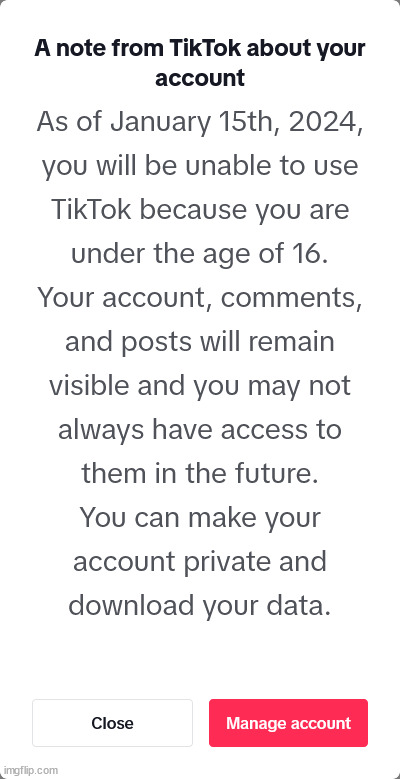Click the line 'always have access to'
The image size is (400, 779).
[x=200, y=430]
